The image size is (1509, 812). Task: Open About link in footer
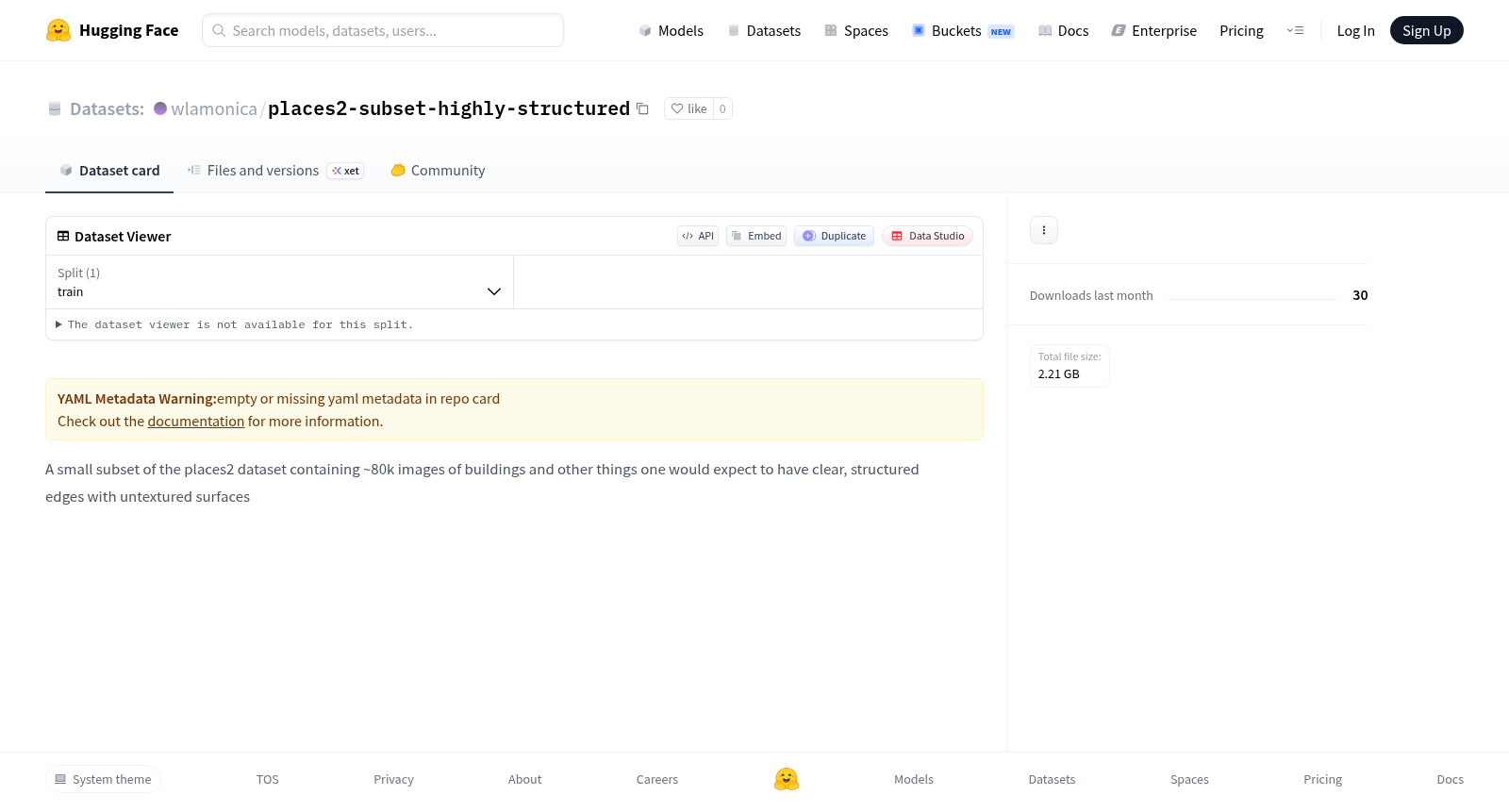tap(524, 779)
